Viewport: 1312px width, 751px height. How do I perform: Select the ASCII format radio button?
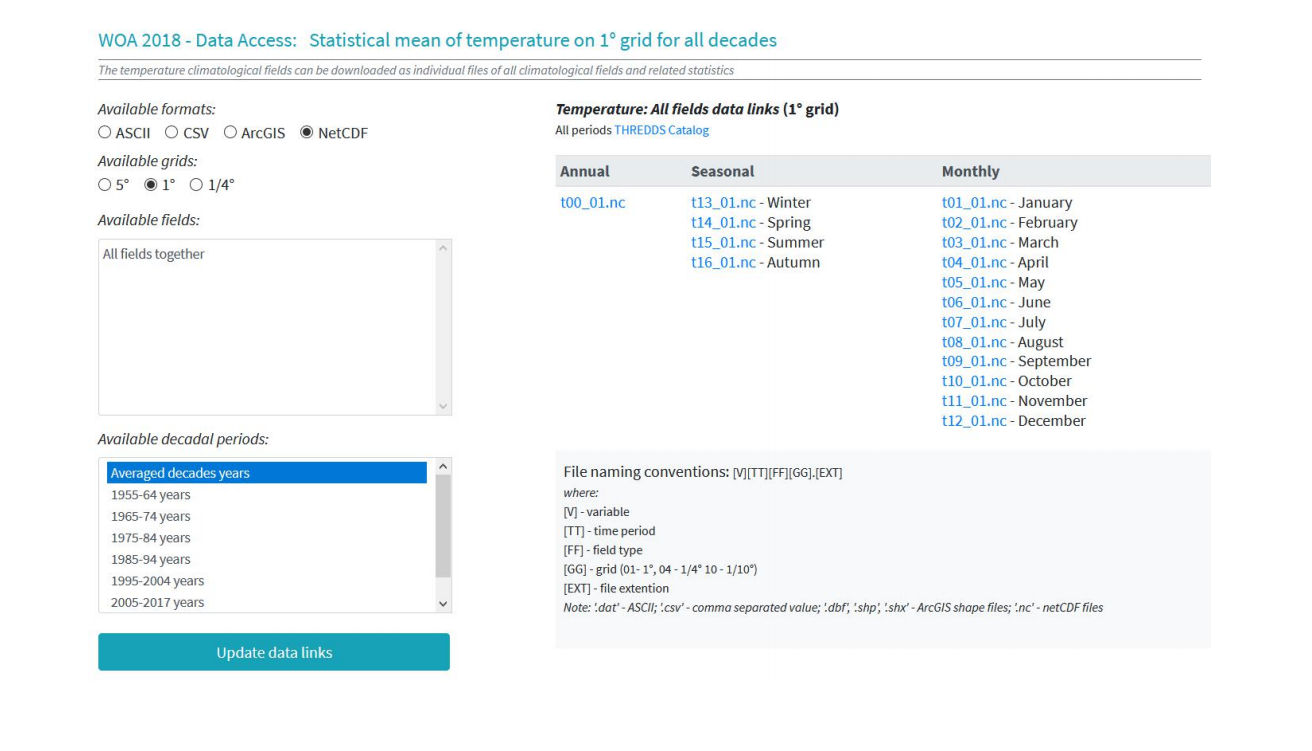[105, 133]
